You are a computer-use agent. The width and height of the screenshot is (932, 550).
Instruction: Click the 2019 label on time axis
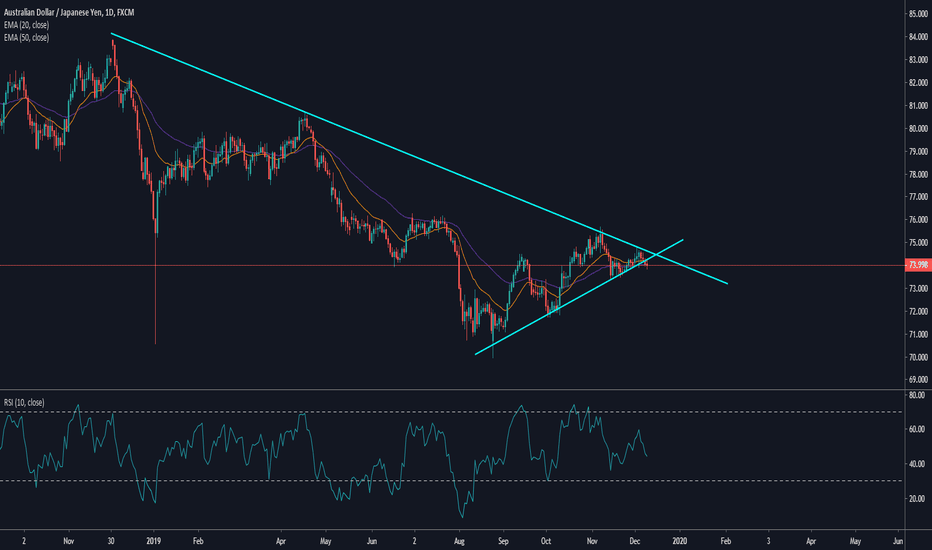(x=154, y=541)
